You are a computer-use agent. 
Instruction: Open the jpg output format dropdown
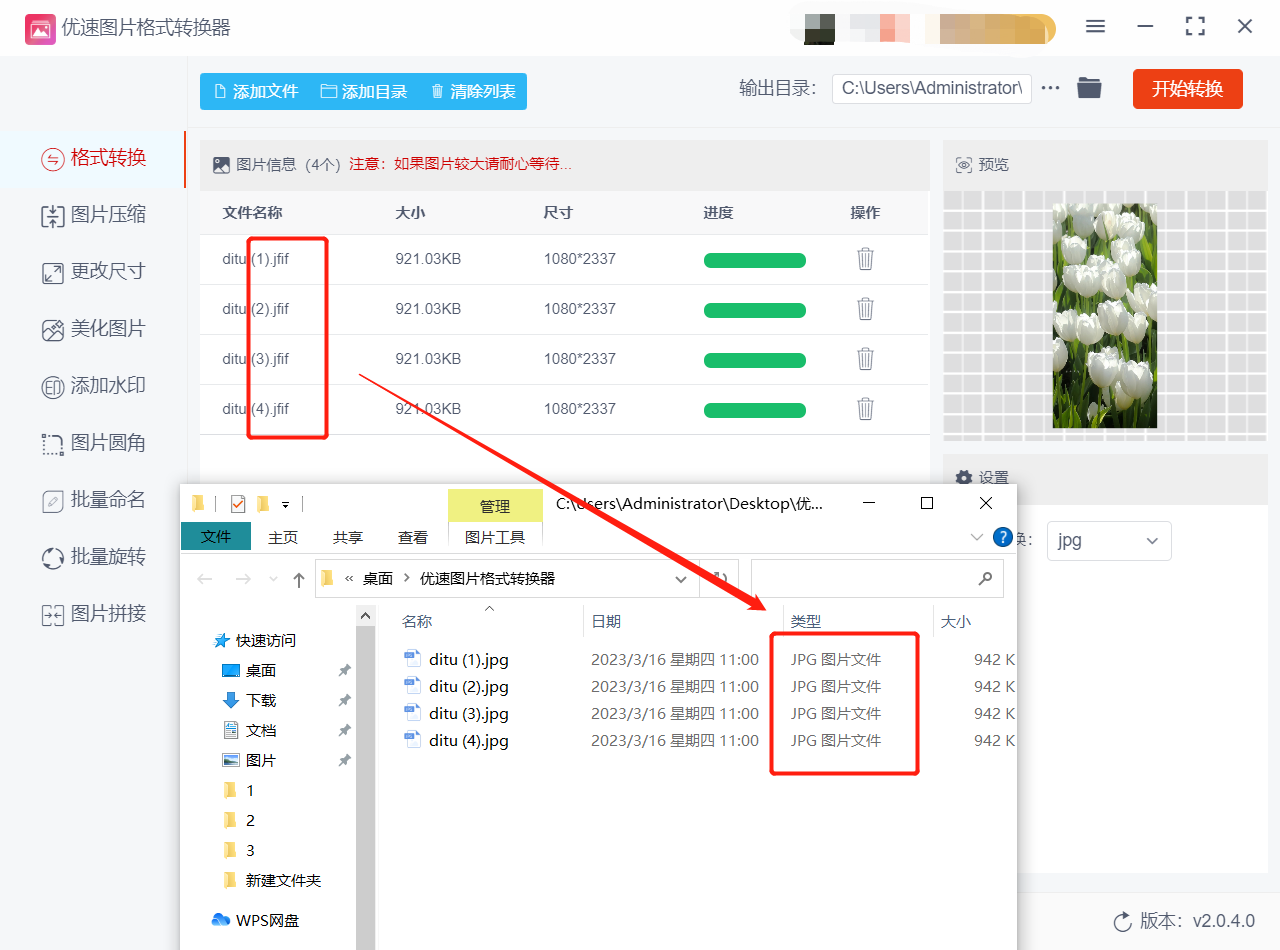(x=1109, y=540)
